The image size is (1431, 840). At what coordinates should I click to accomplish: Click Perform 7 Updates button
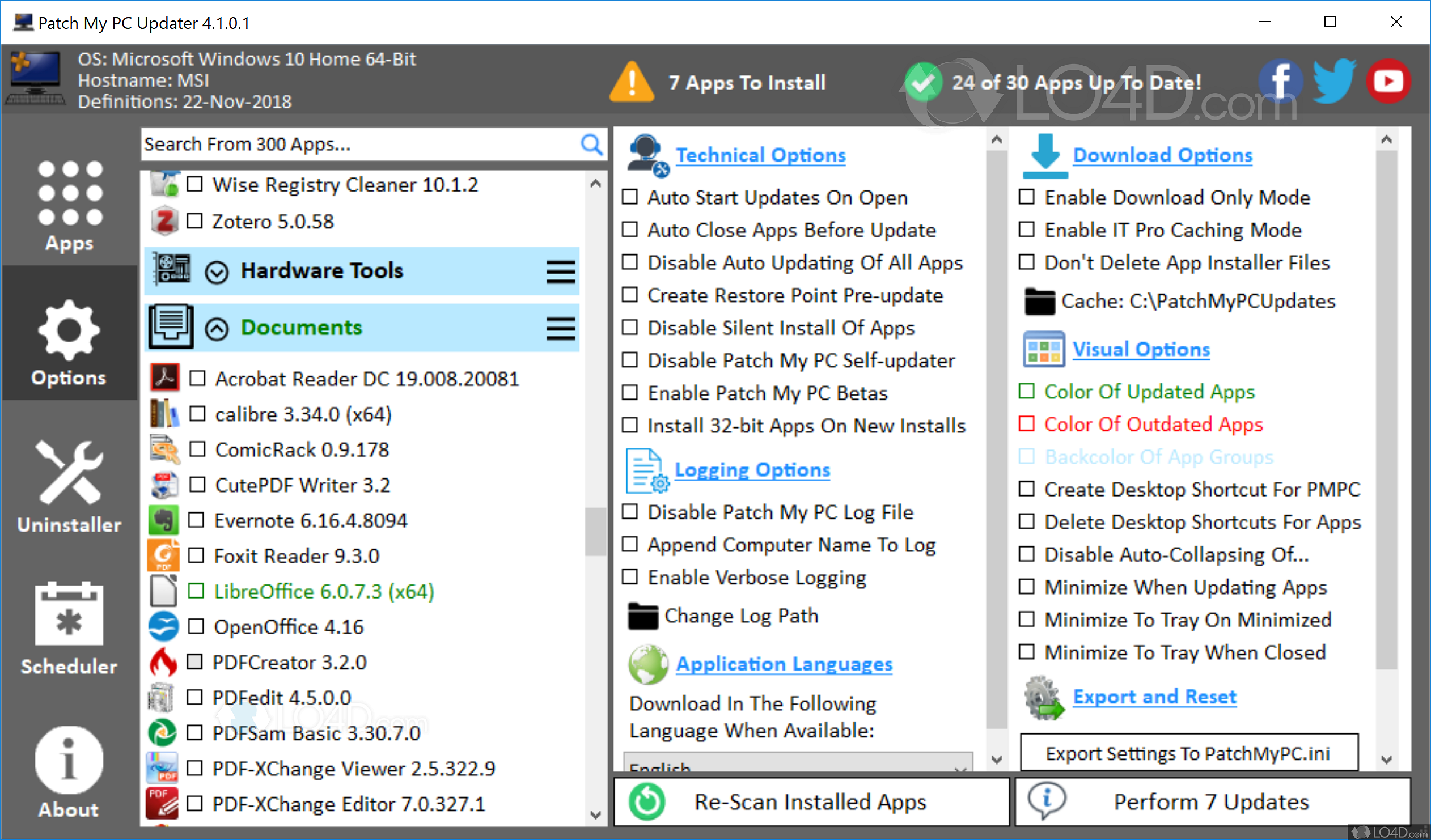[x=1211, y=802]
